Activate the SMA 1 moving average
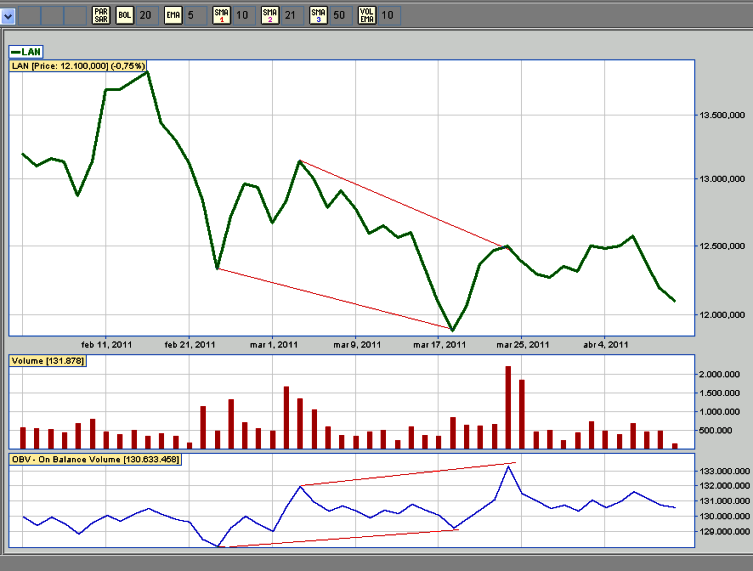Screen dimensions: 753x571 221,15
